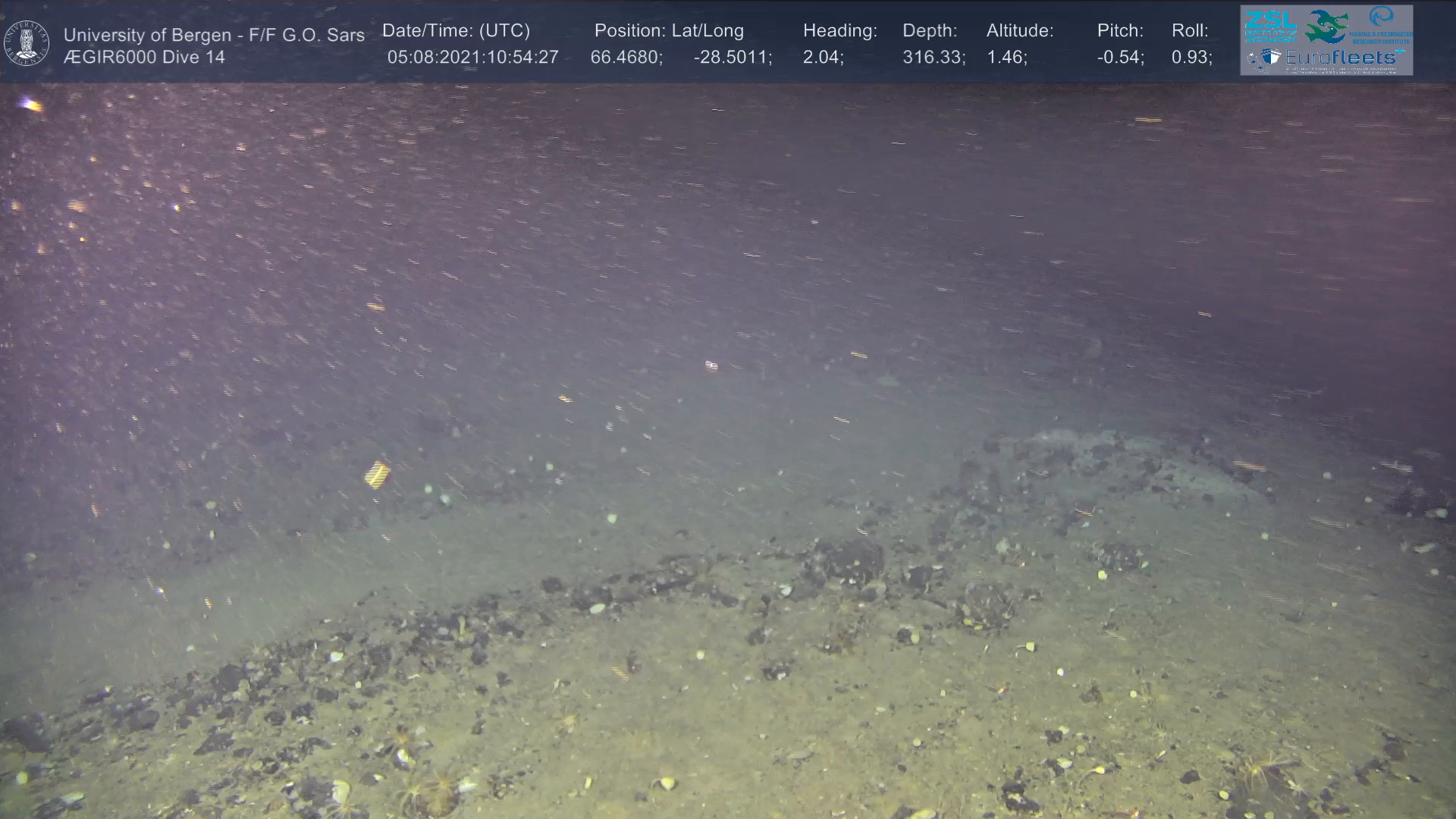Click the Altitude reading 1.46
The image size is (1456, 819).
tap(1006, 58)
